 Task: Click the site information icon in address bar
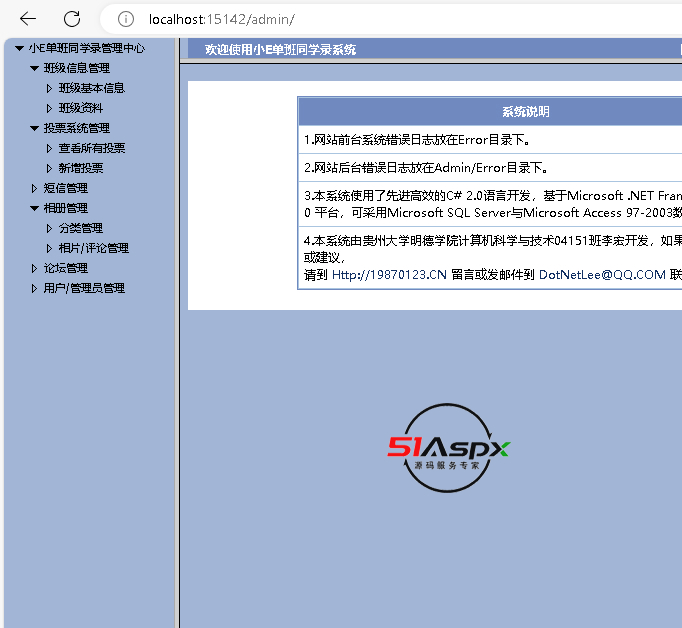point(126,19)
